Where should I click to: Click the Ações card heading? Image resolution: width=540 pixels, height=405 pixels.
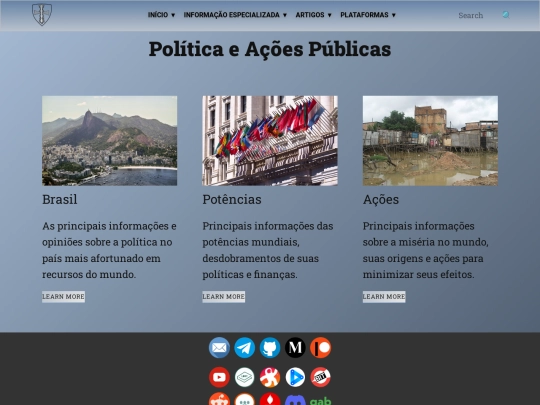tap(381, 199)
